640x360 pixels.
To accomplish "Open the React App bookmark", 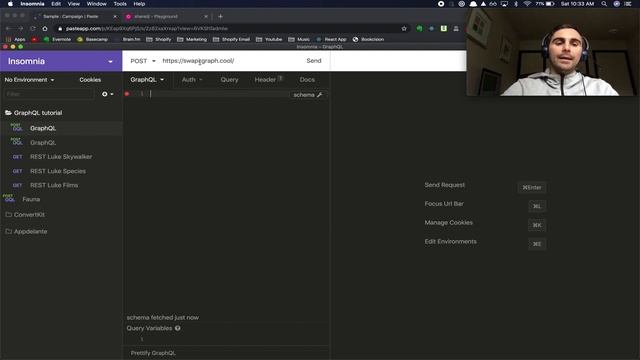I will [331, 39].
